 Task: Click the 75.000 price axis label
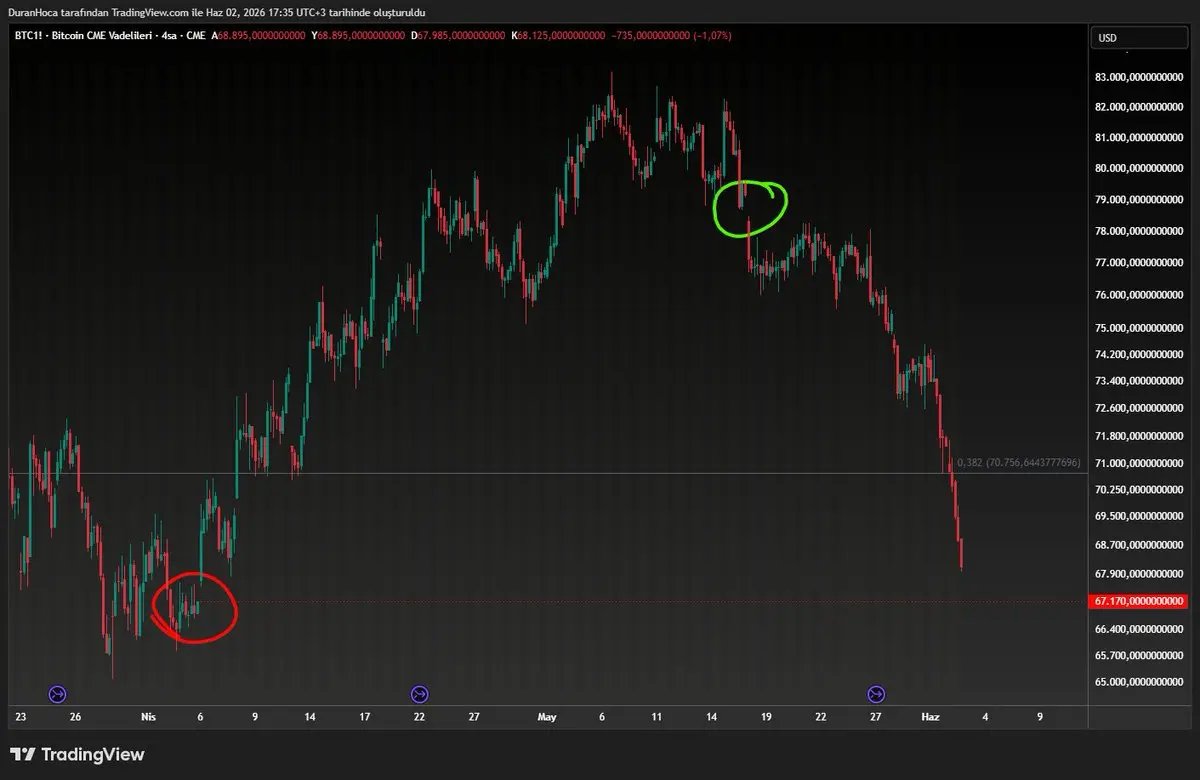click(1140, 328)
